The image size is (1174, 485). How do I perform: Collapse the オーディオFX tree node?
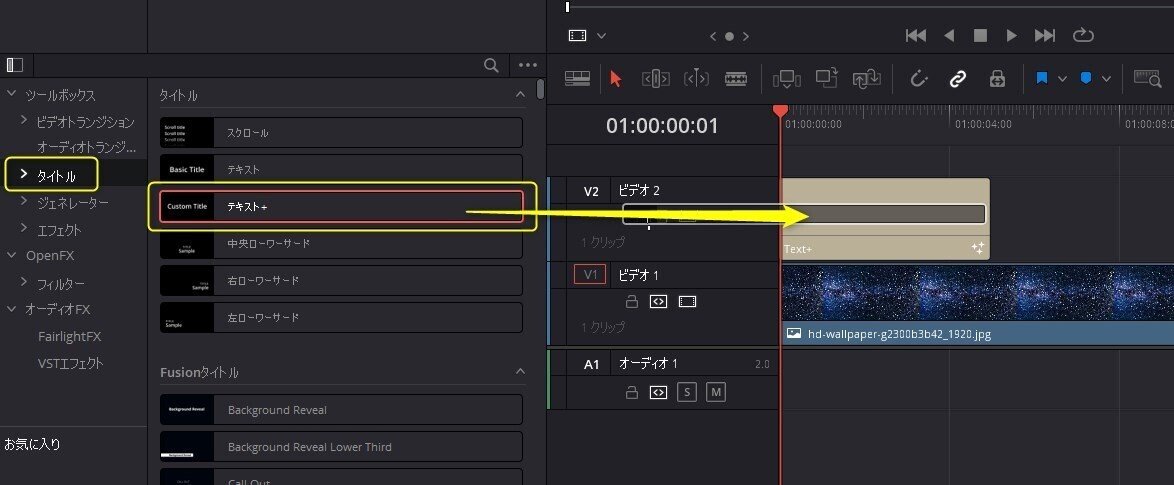[x=11, y=308]
